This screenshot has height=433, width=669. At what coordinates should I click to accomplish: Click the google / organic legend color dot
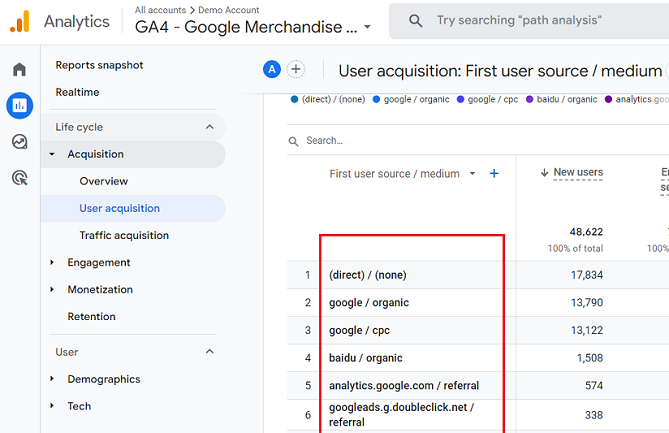[x=376, y=99]
